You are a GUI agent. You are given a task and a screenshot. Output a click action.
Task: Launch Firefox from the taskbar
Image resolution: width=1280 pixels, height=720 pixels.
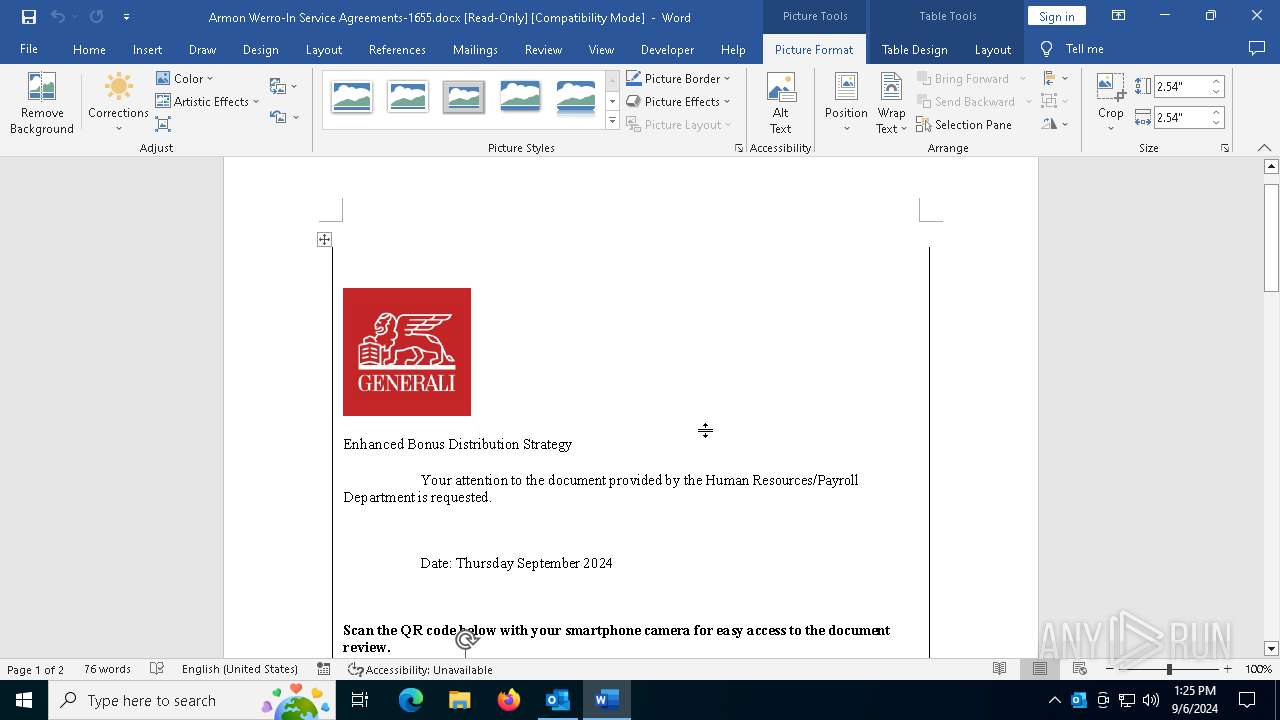pos(509,700)
